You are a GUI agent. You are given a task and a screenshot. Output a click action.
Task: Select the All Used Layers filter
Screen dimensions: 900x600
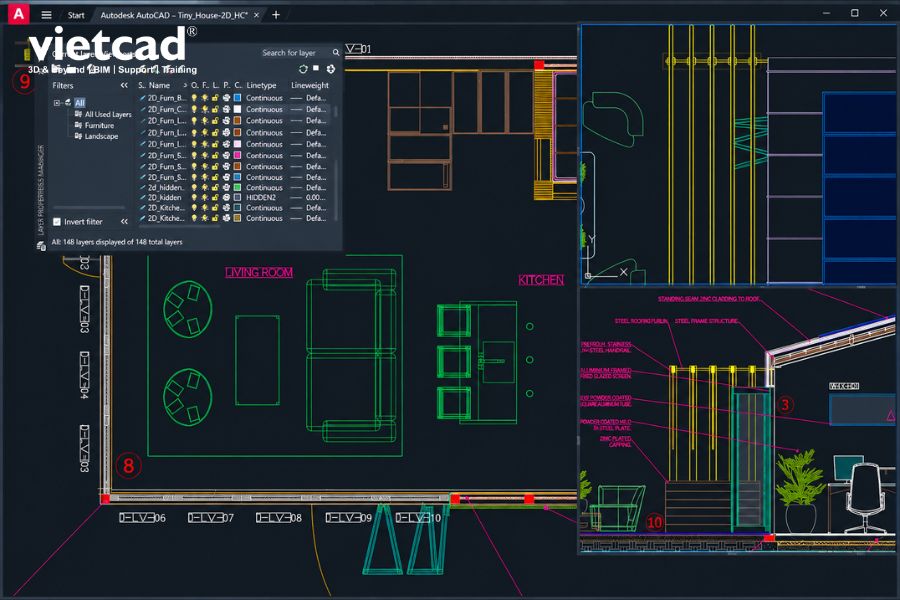[x=108, y=114]
